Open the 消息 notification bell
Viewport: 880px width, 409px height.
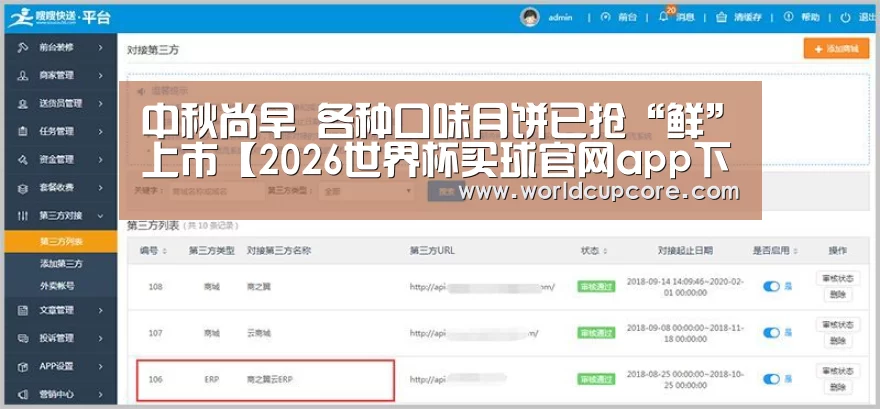click(x=664, y=17)
